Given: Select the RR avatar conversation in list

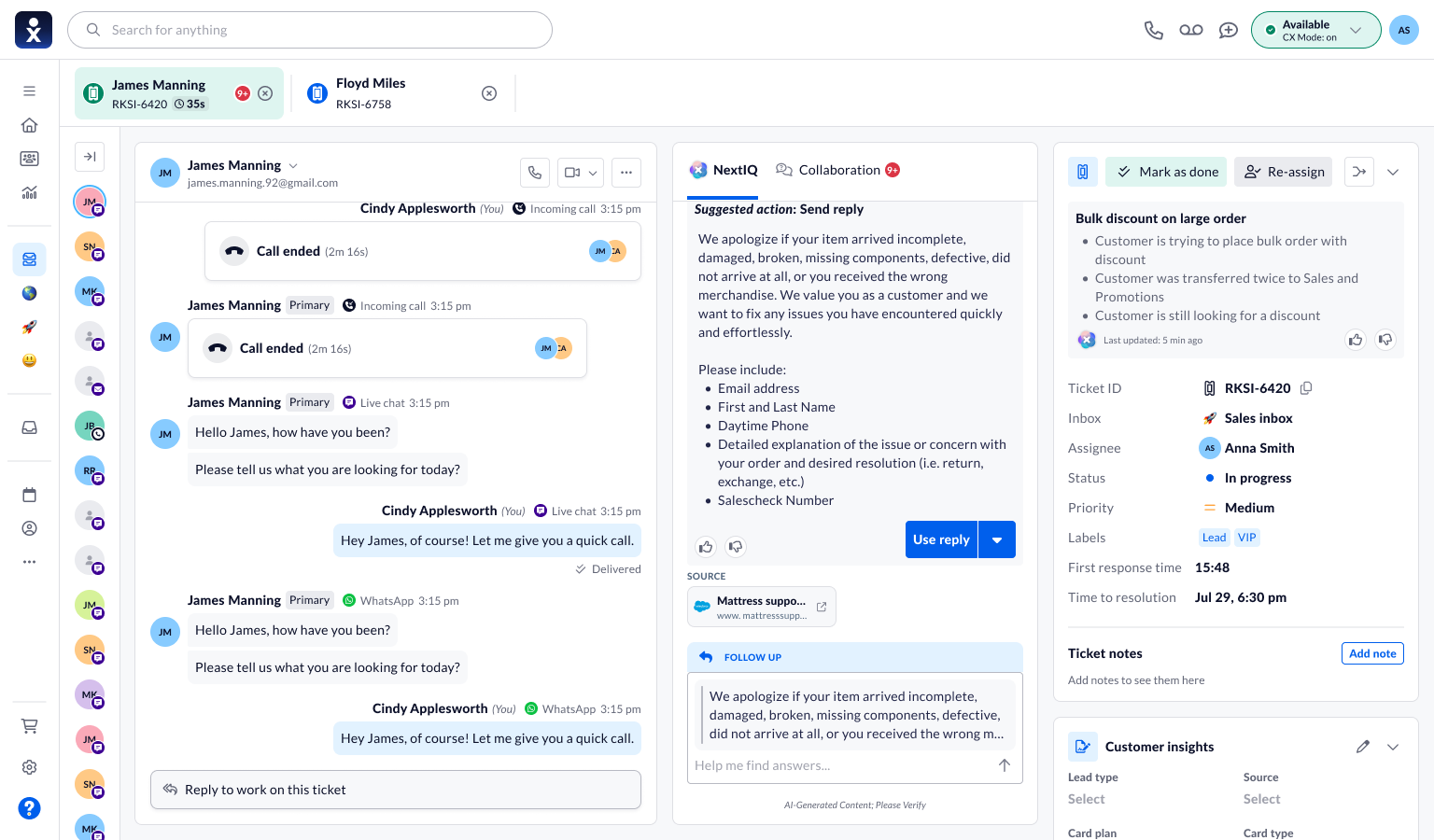Looking at the screenshot, I should pos(90,470).
